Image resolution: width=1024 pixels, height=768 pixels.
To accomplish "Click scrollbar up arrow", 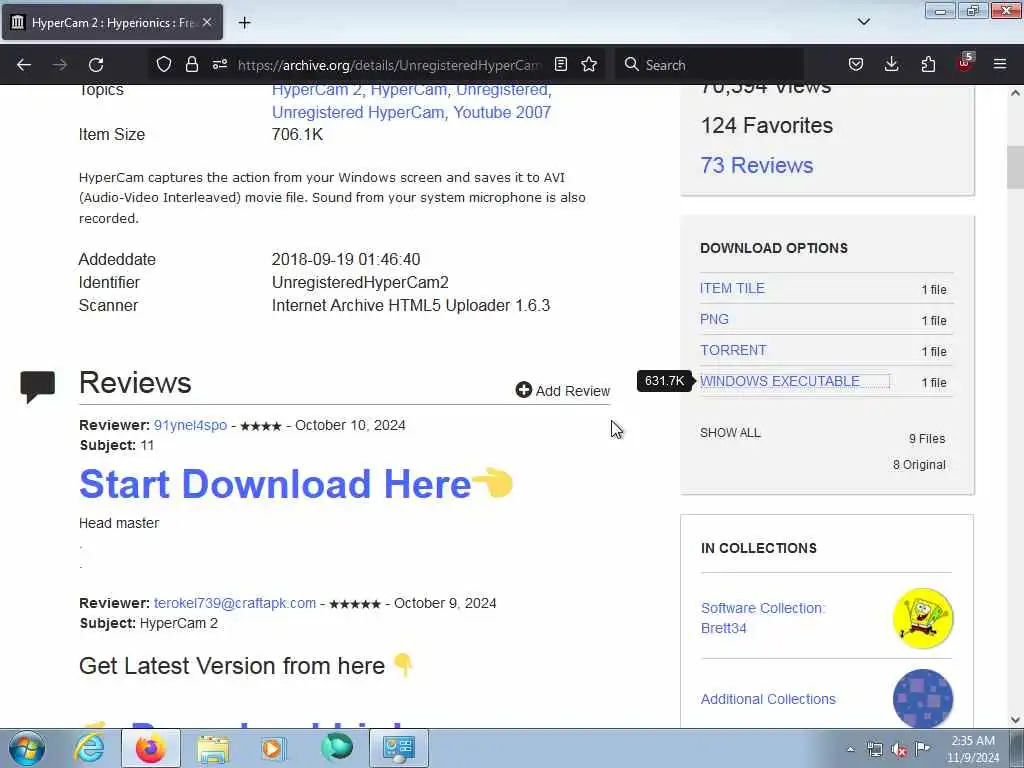I will (x=1015, y=93).
